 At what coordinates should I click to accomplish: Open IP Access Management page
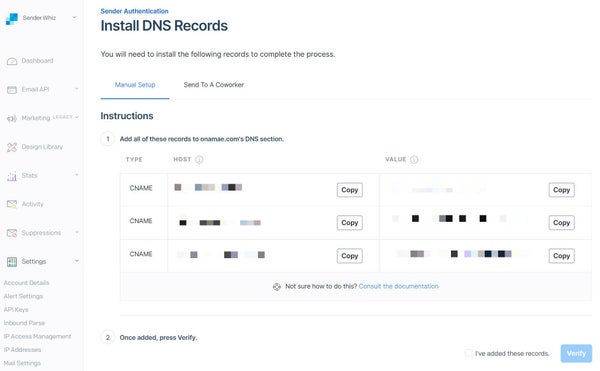(38, 337)
